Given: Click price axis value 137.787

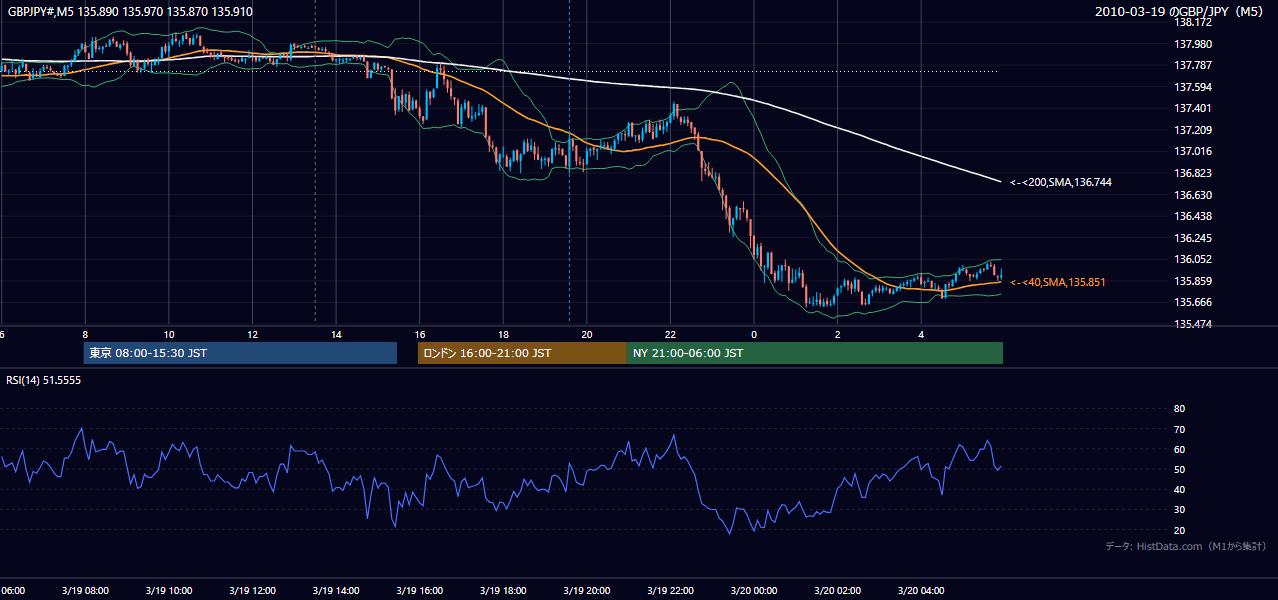Looking at the screenshot, I should pyautogui.click(x=1193, y=65).
